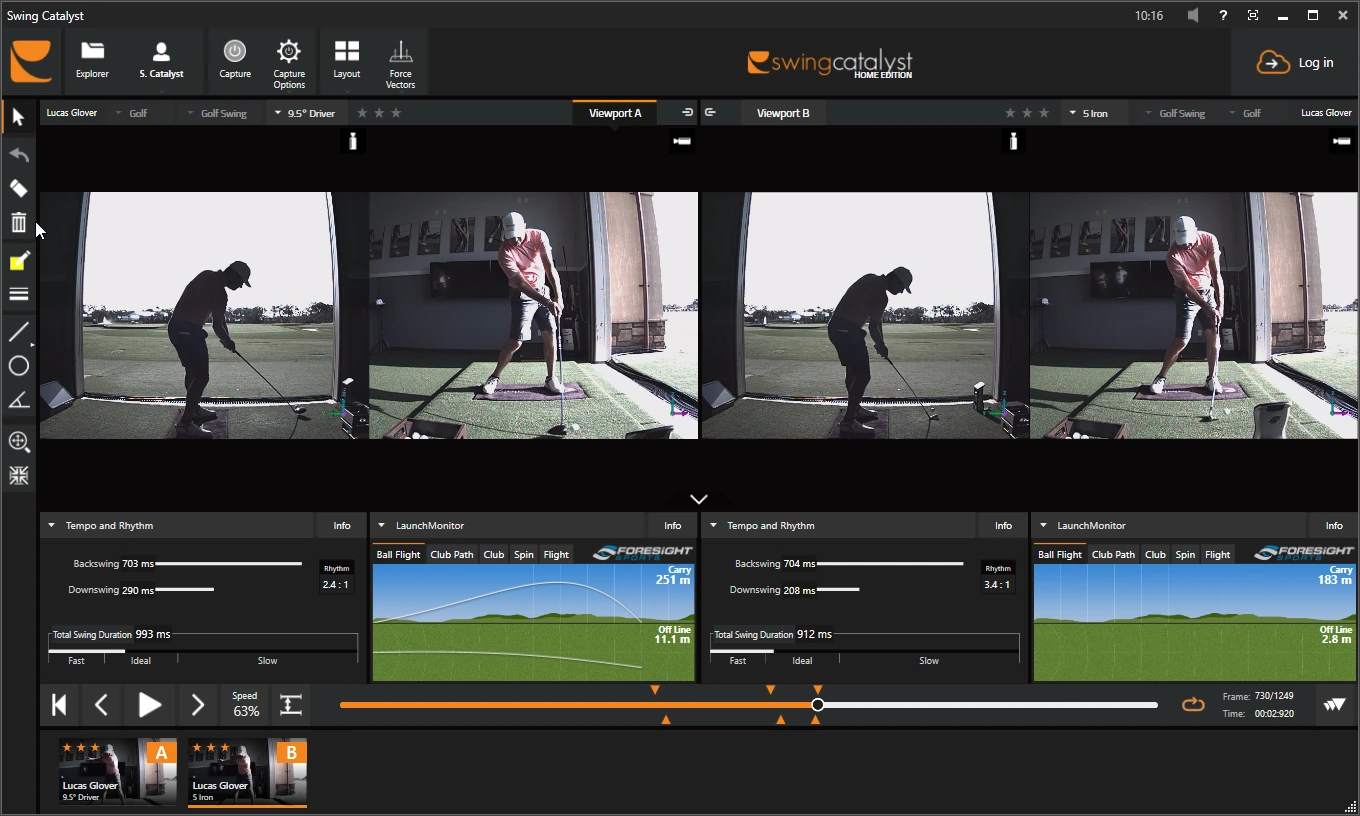Toggle the loop playback icon
This screenshot has height=816, width=1360.
pyautogui.click(x=1193, y=705)
